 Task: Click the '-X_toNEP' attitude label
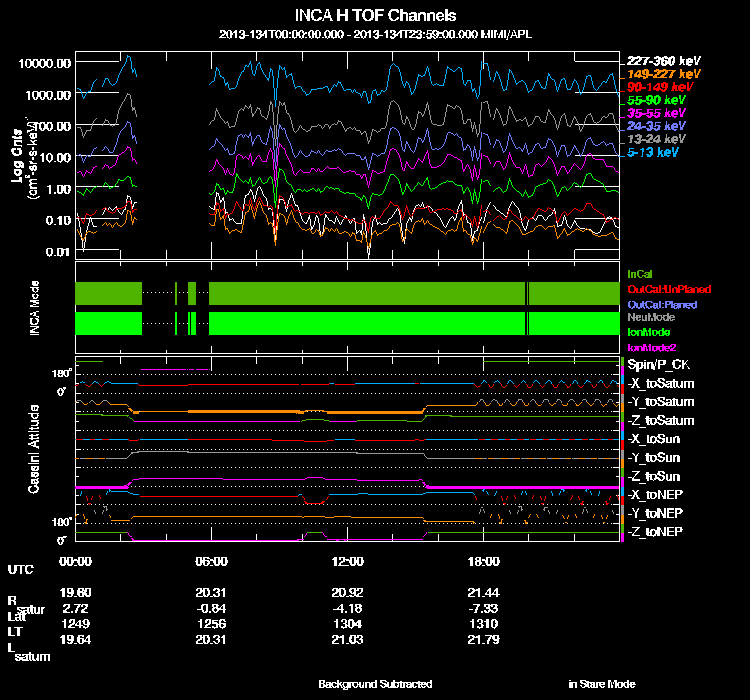click(655, 495)
